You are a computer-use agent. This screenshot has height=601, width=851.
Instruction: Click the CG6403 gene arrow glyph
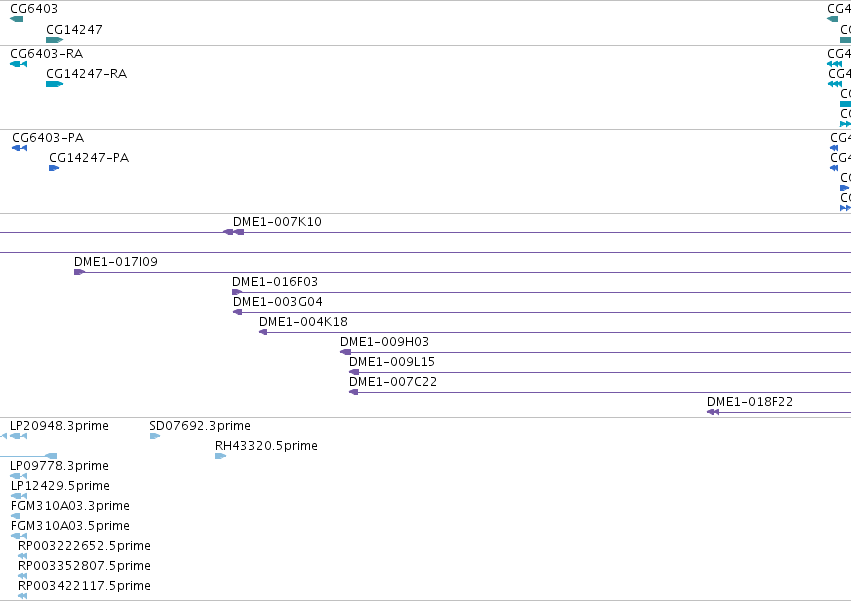(x=16, y=19)
